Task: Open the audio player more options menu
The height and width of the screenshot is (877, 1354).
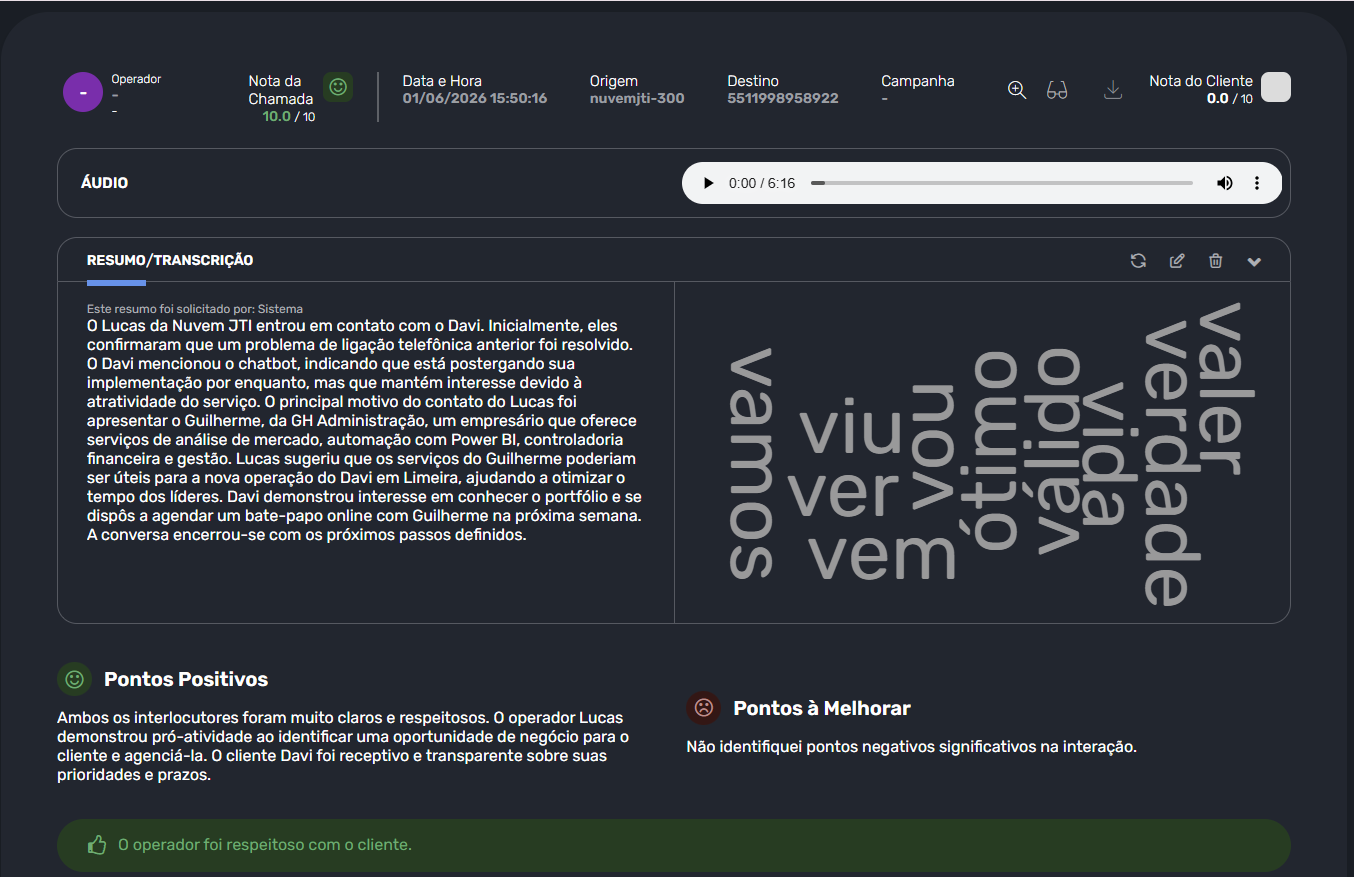Action: tap(1257, 183)
